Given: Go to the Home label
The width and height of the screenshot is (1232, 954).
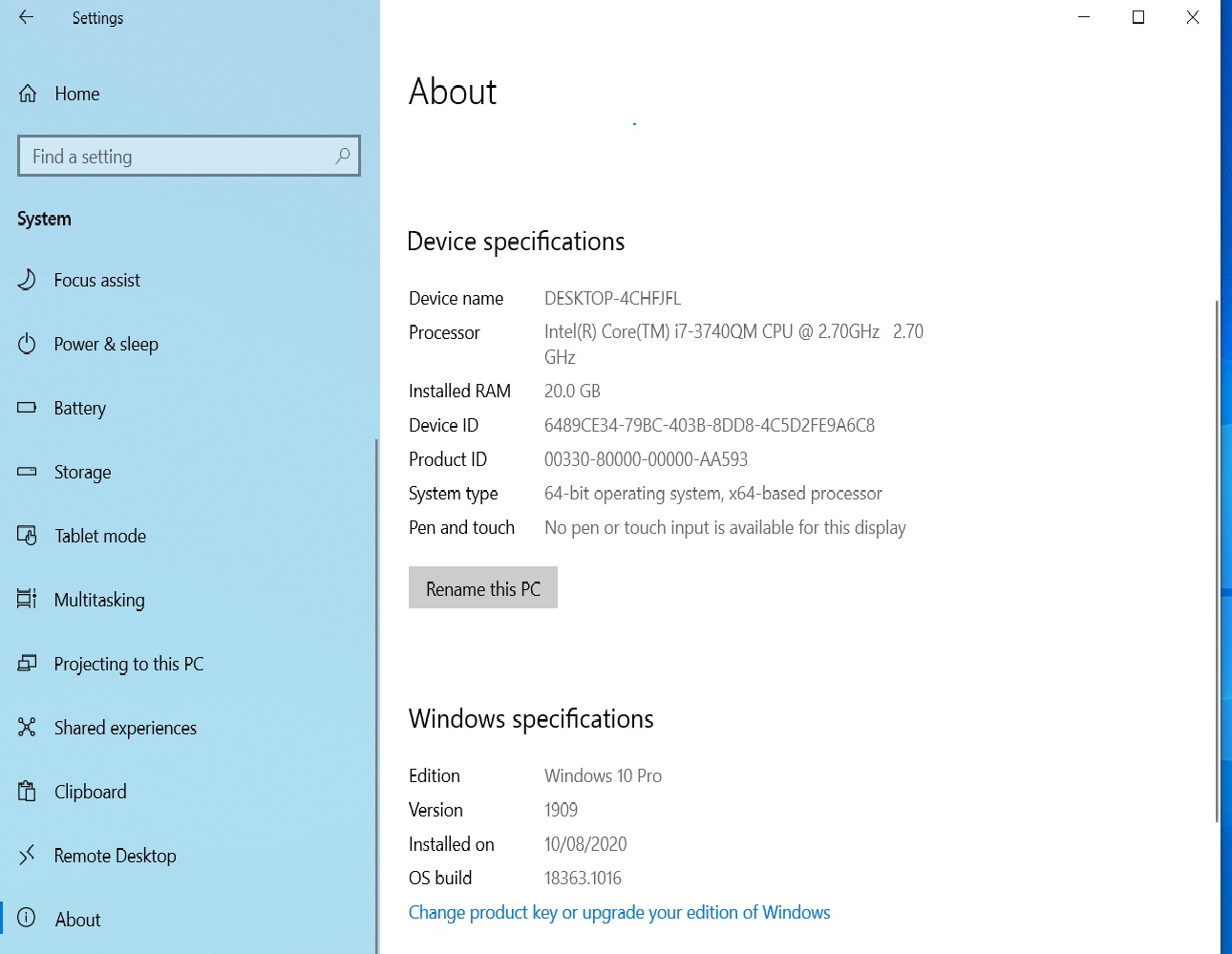Looking at the screenshot, I should point(77,94).
